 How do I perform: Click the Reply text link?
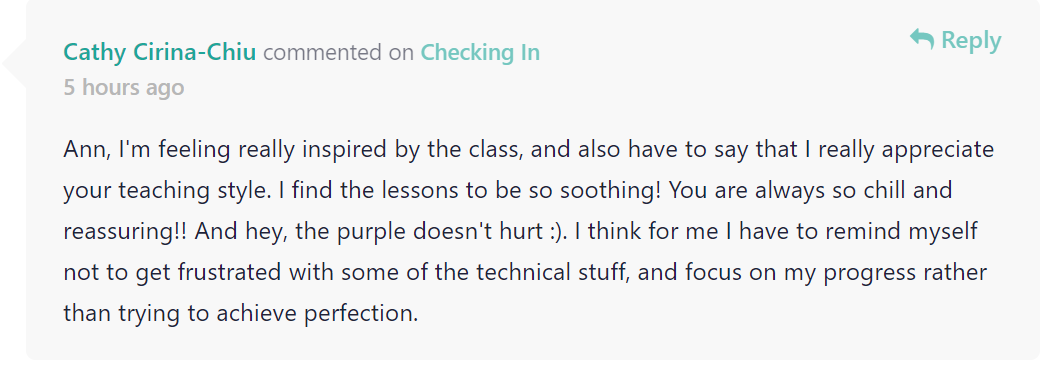[971, 40]
